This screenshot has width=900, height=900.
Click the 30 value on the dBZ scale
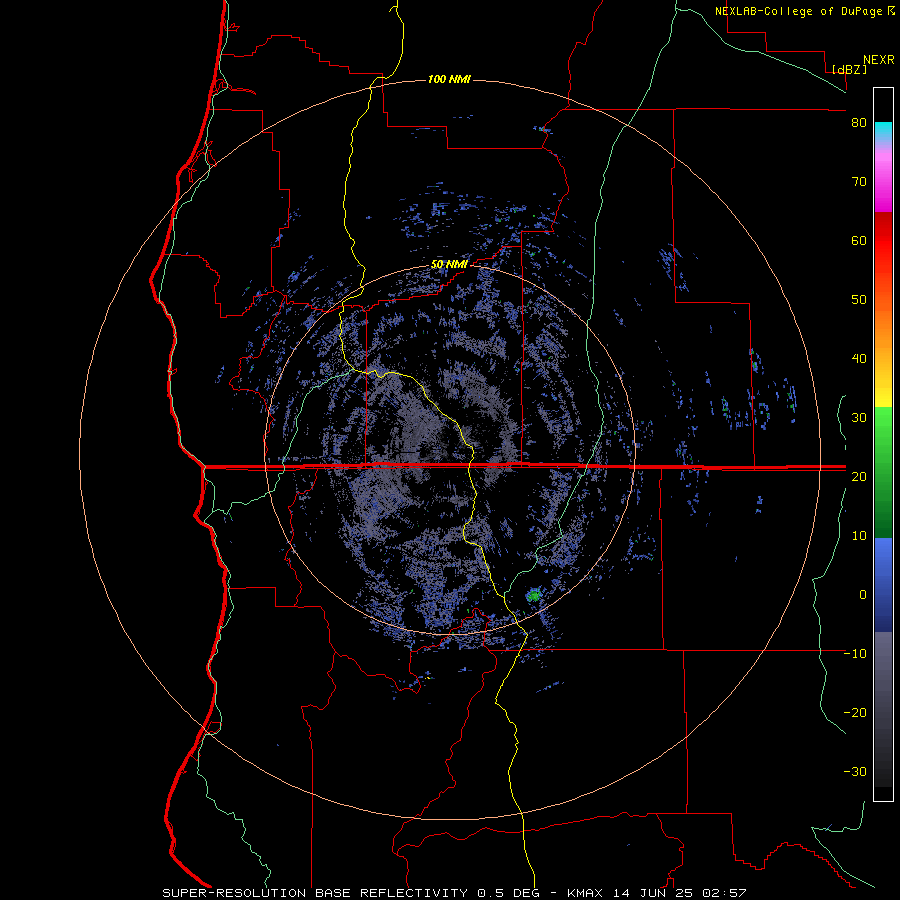tap(859, 418)
